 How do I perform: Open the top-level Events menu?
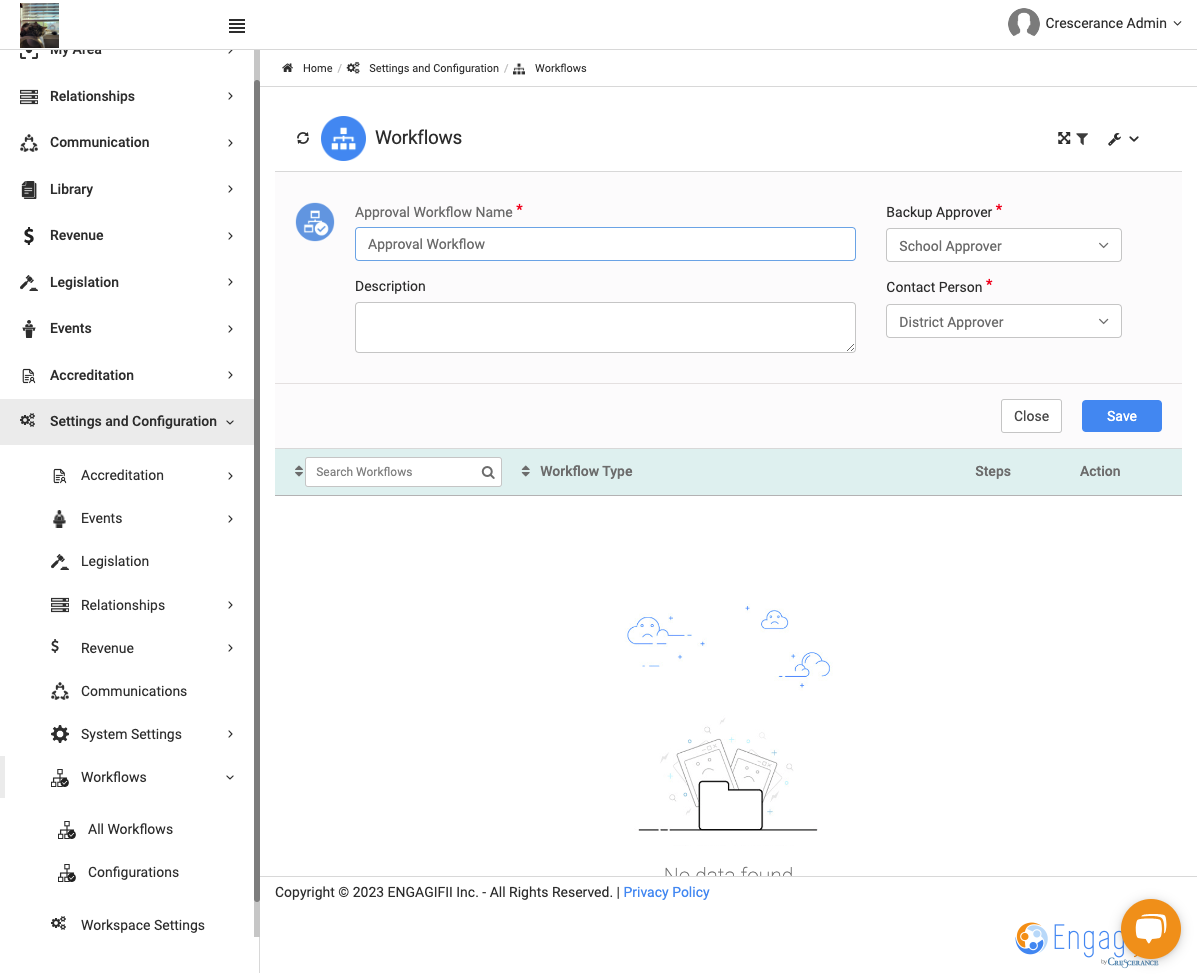(x=127, y=329)
